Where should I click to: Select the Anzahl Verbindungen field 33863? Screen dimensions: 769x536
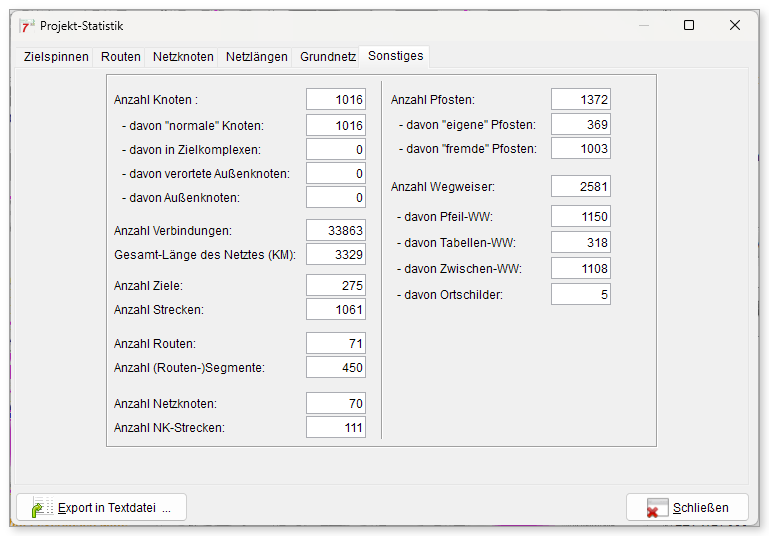coord(336,230)
